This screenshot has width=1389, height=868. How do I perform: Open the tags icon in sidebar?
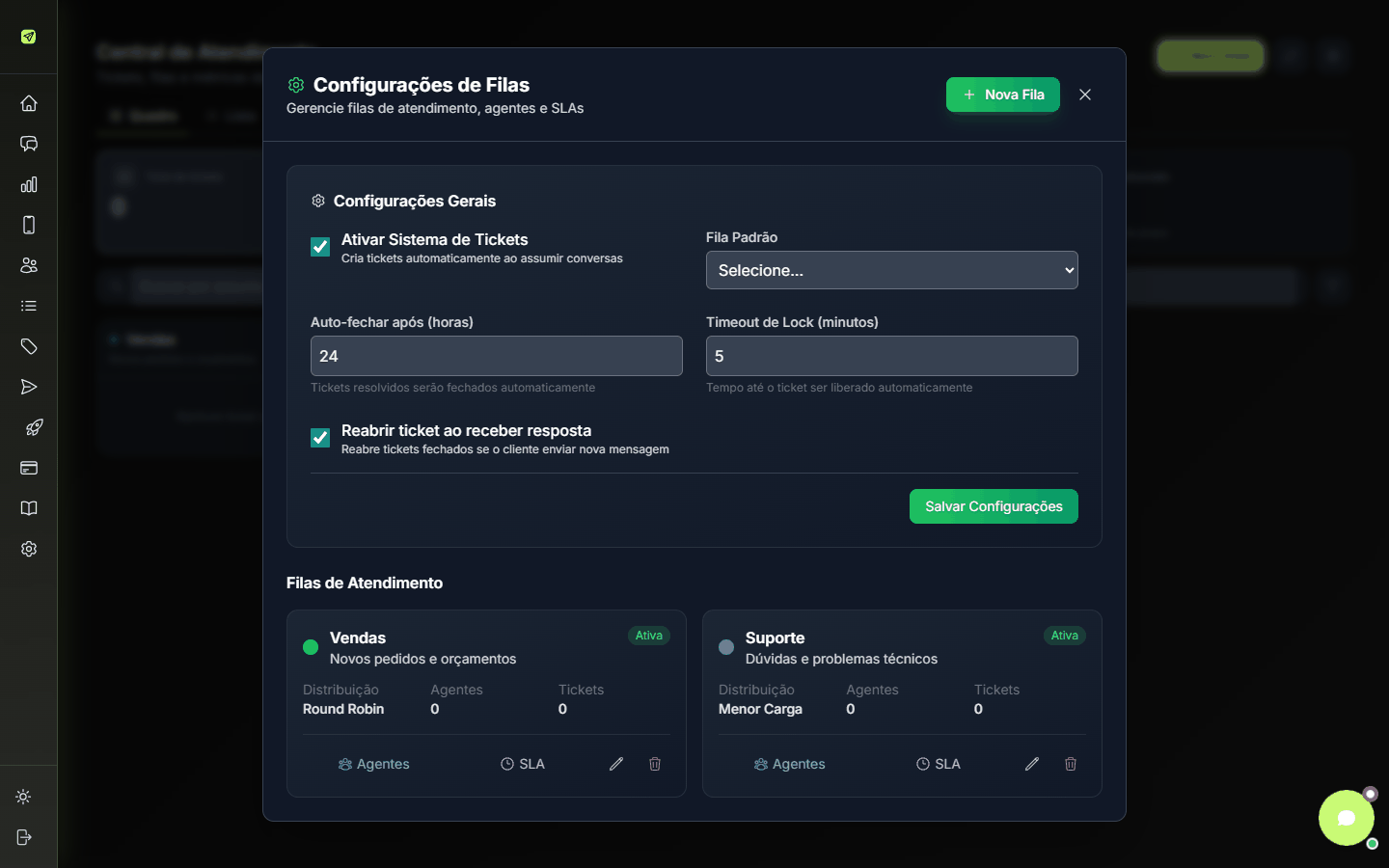29,346
